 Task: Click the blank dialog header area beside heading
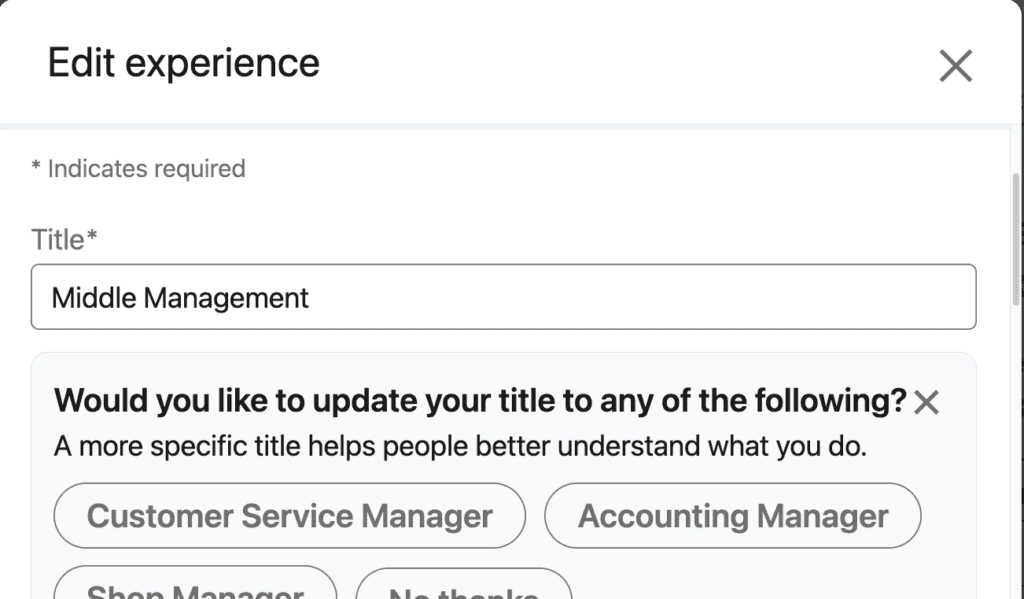pyautogui.click(x=627, y=63)
